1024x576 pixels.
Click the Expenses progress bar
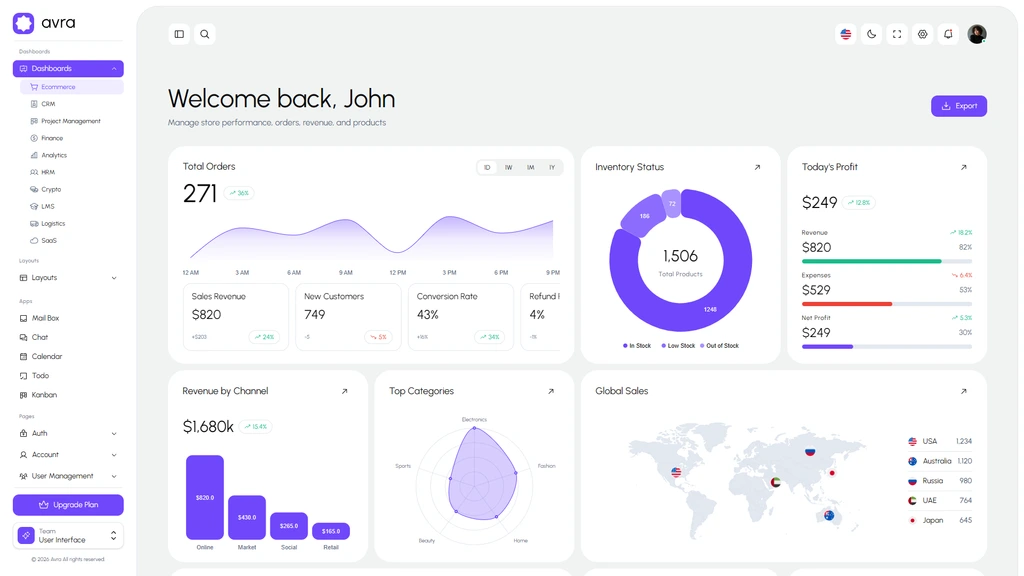point(887,304)
